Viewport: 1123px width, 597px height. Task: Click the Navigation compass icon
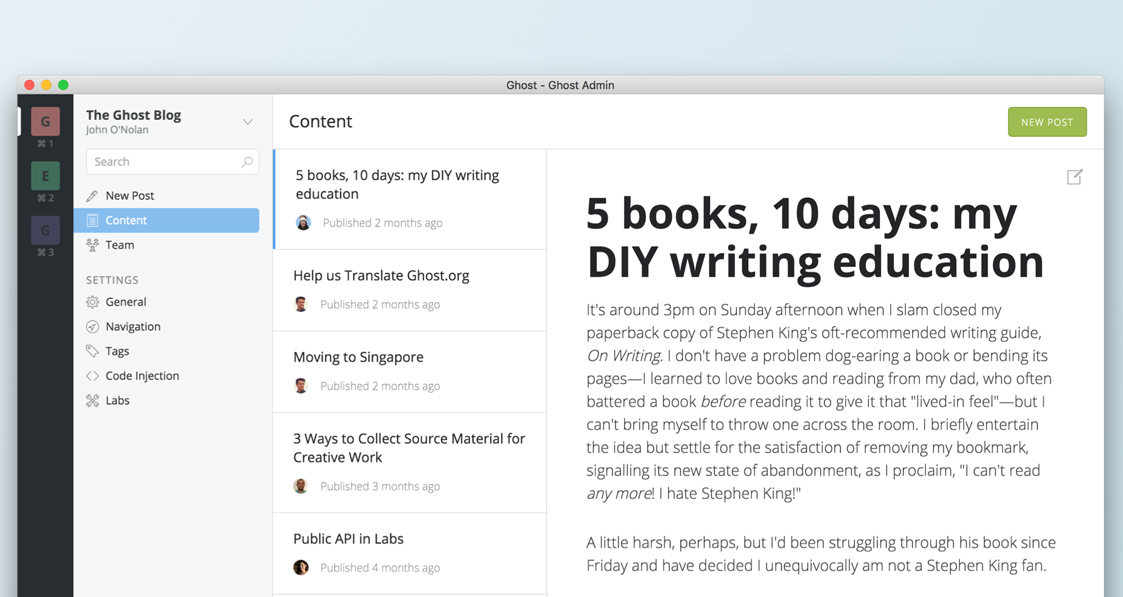coord(92,326)
